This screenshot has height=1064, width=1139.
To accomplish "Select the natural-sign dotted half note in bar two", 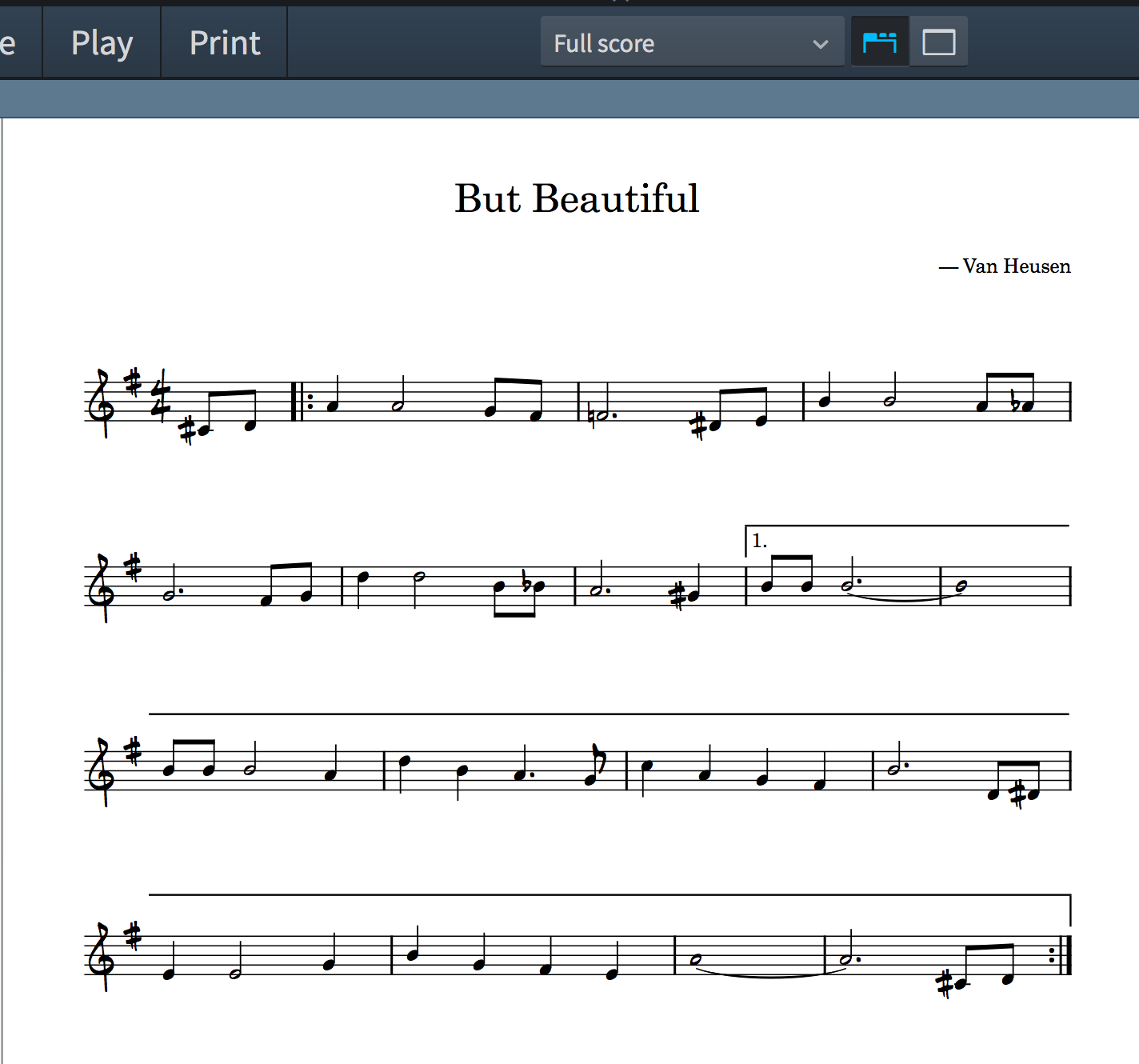I will [602, 415].
